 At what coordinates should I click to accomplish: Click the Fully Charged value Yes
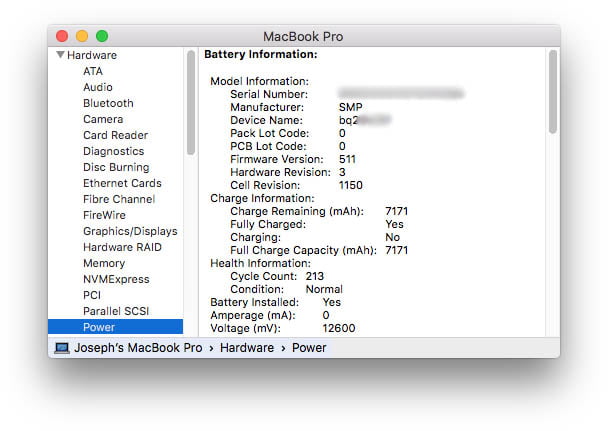click(394, 224)
